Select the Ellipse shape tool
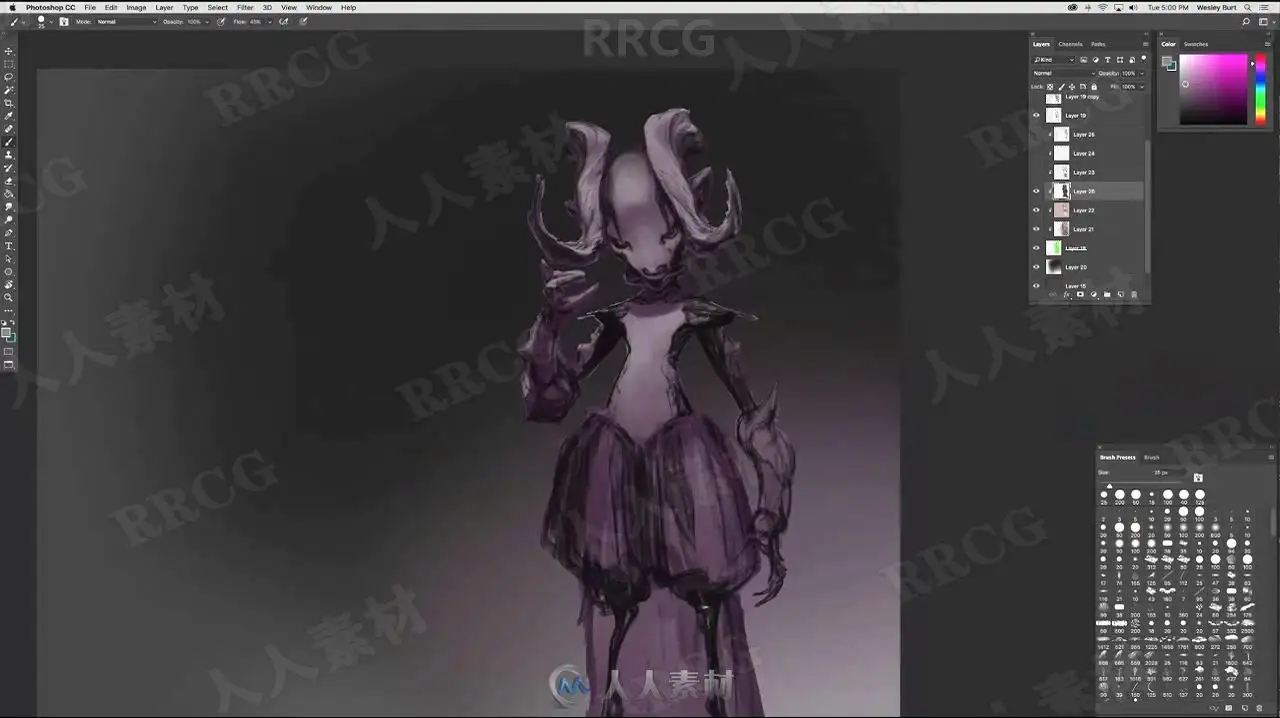The height and width of the screenshot is (718, 1280). pyautogui.click(x=9, y=271)
